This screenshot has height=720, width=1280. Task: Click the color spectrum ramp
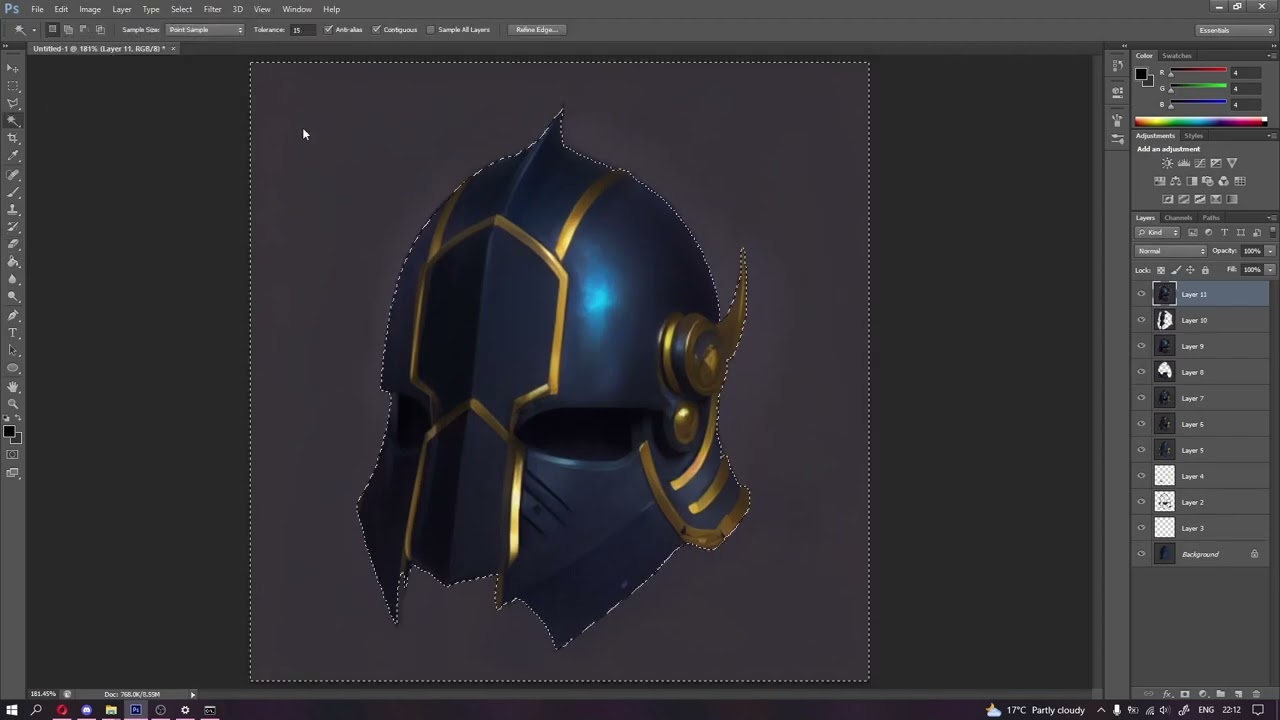click(1201, 121)
